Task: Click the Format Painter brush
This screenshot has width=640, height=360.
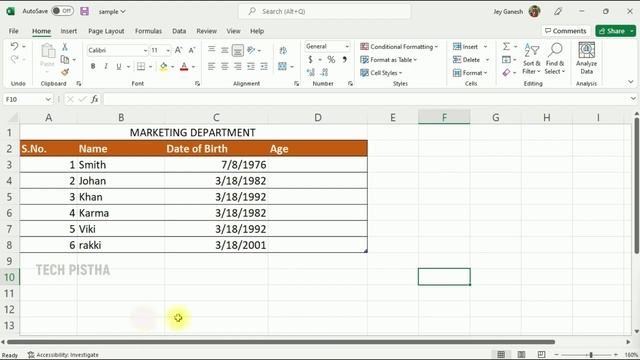Action: click(64, 72)
